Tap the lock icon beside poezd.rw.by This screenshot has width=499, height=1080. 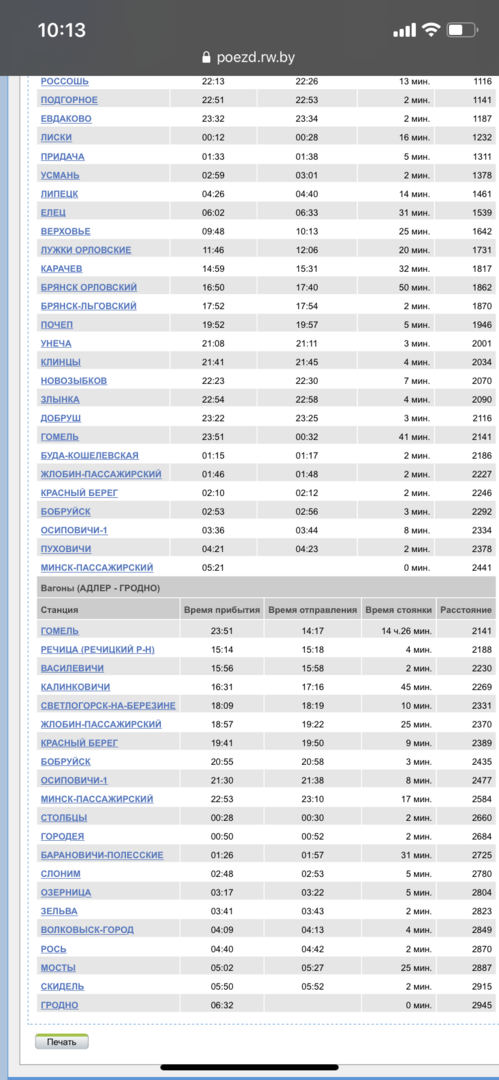point(205,58)
